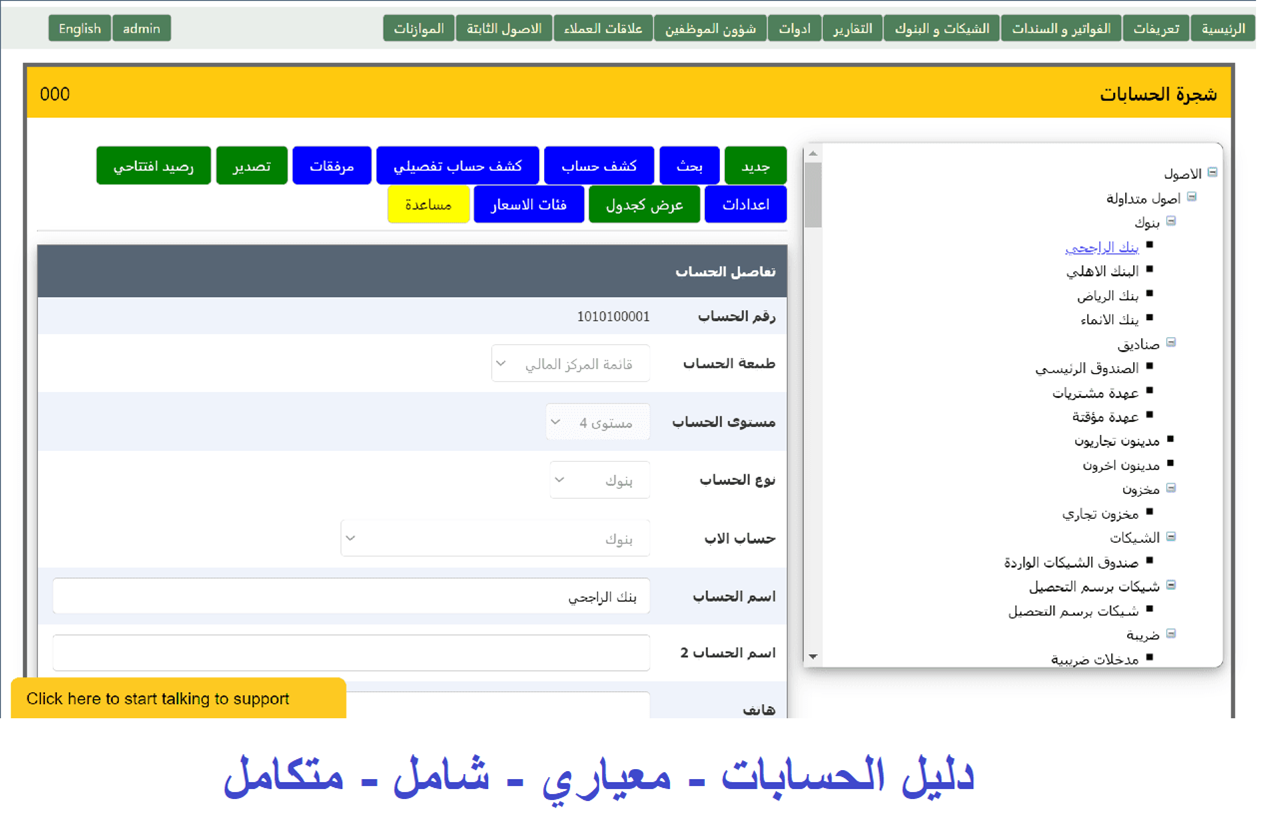Click the جديد (New) button

point(755,166)
